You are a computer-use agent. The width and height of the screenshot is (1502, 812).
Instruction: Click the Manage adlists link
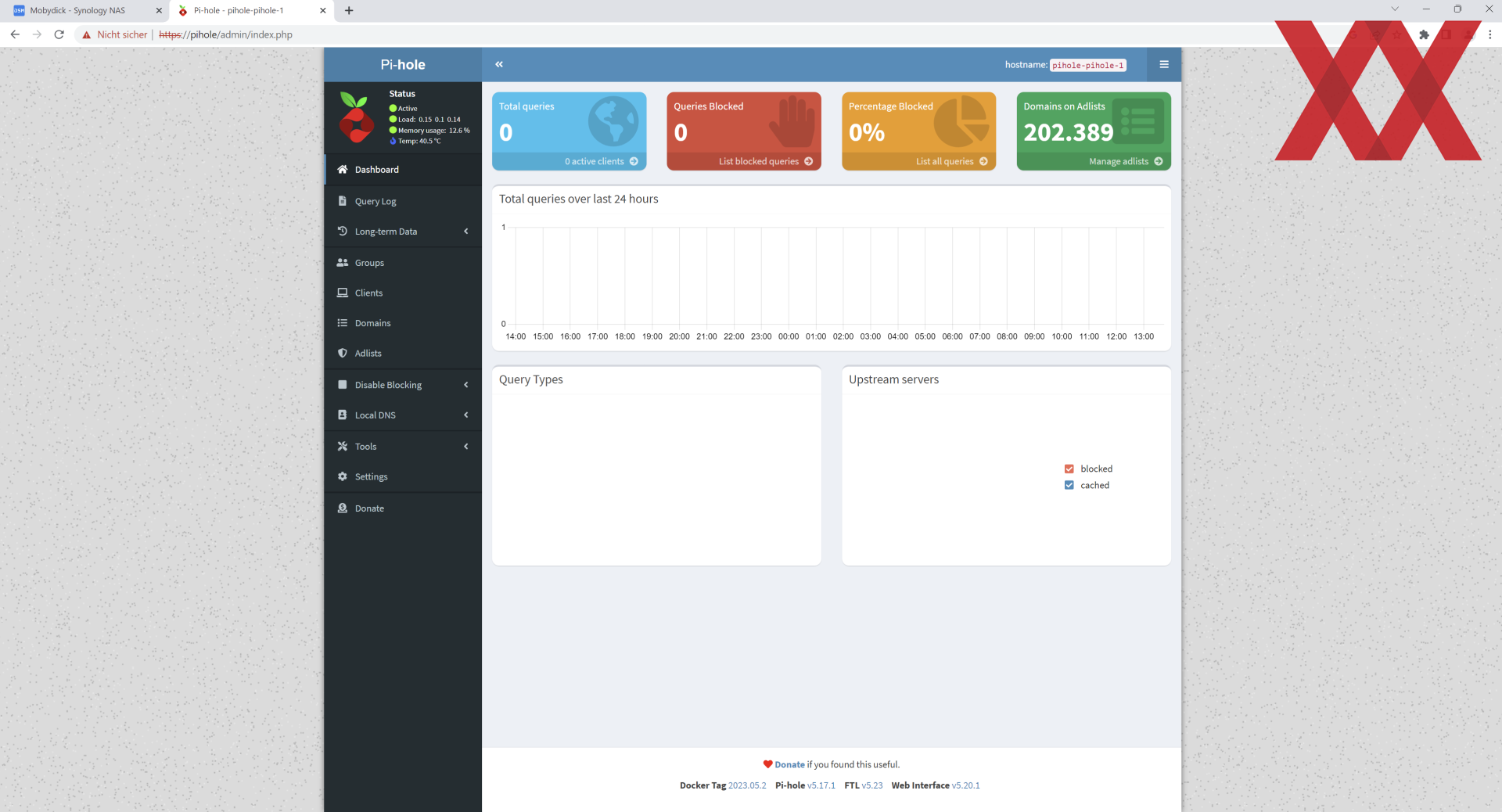coord(1119,161)
